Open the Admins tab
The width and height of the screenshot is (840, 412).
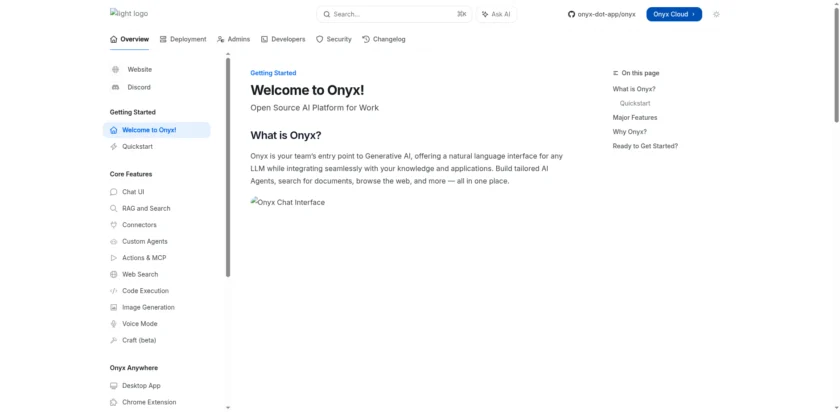[233, 39]
